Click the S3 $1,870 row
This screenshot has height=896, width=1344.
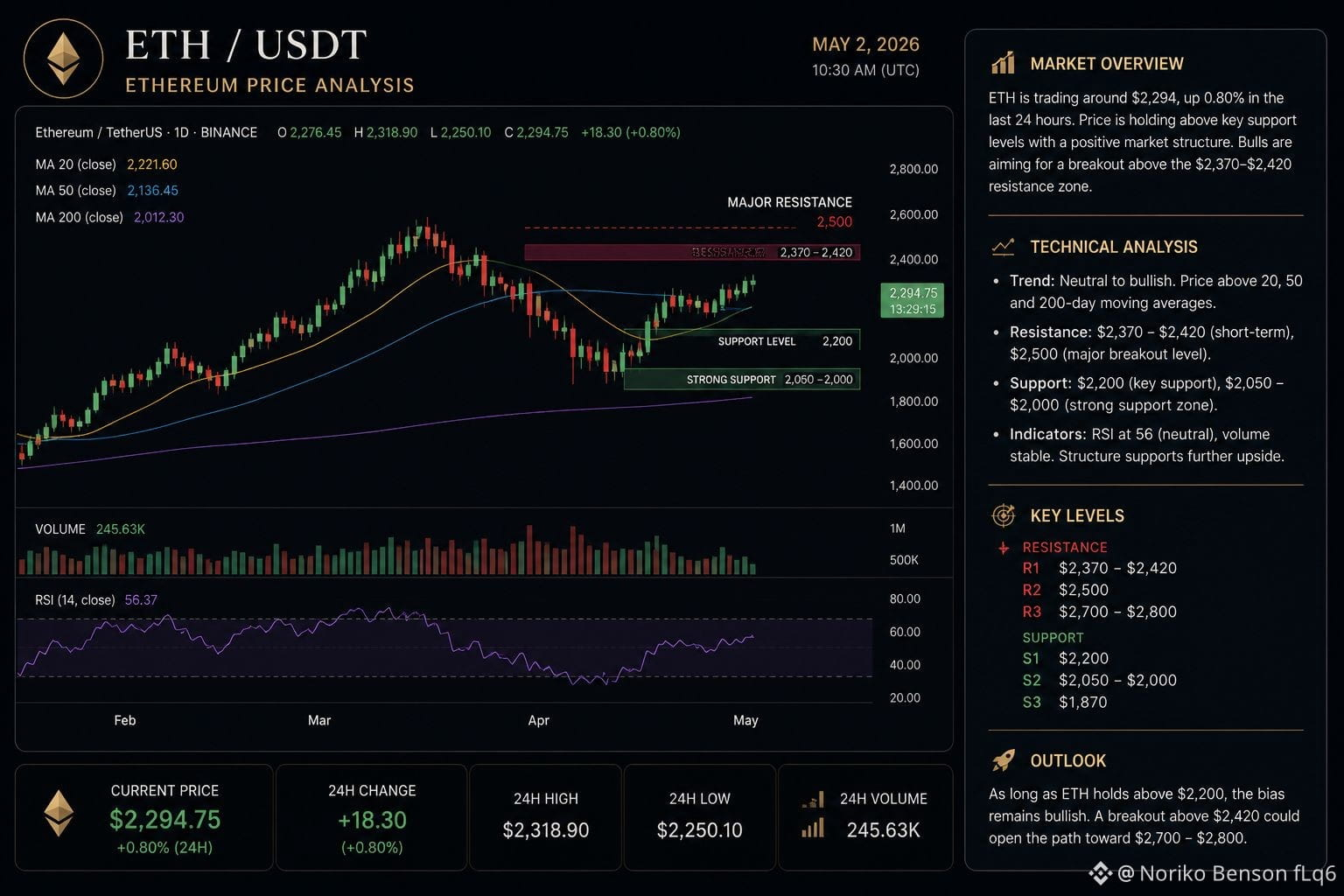pyautogui.click(x=1065, y=702)
